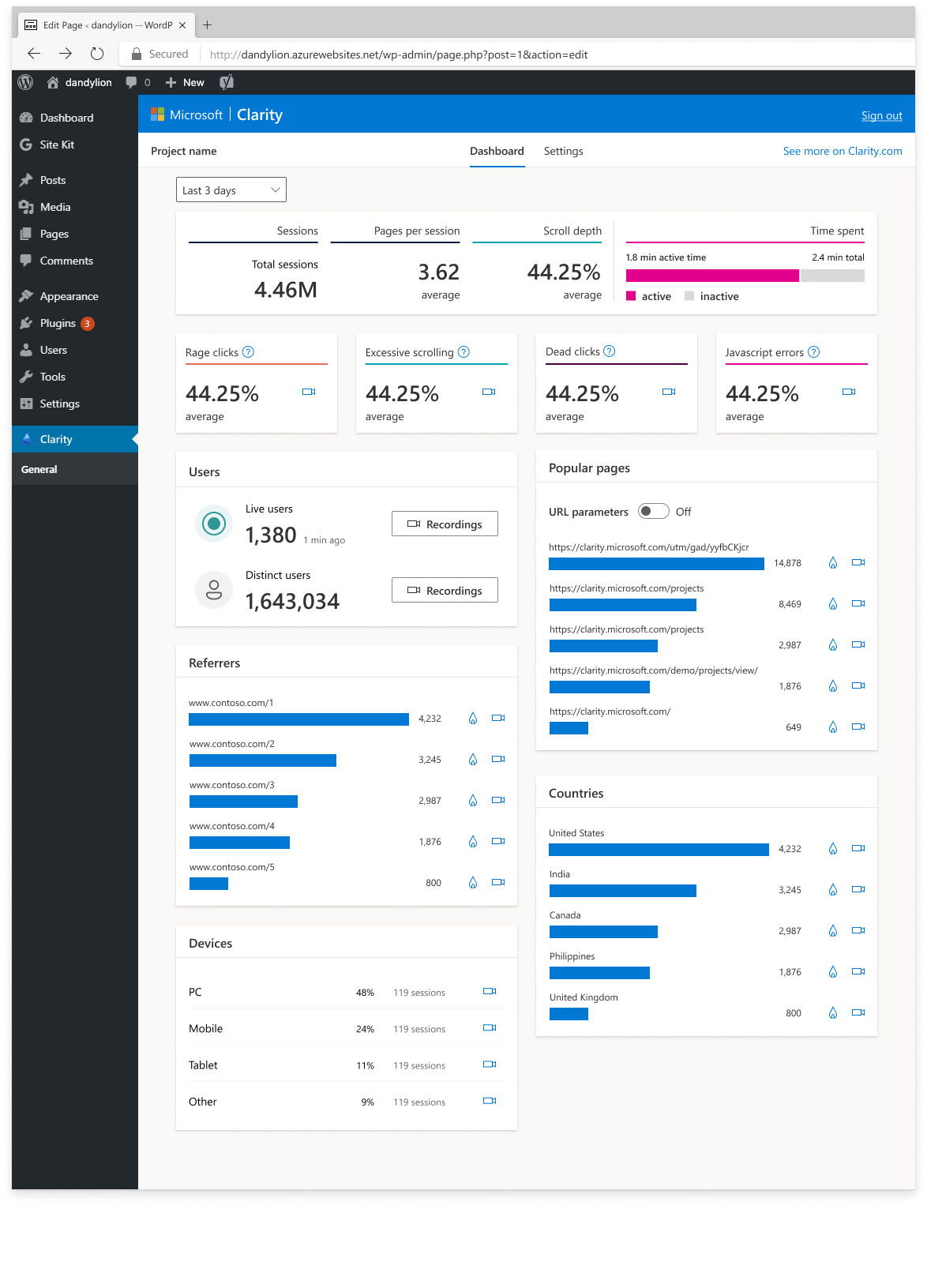
Task: Watch recordings for India sessions
Action: (858, 890)
